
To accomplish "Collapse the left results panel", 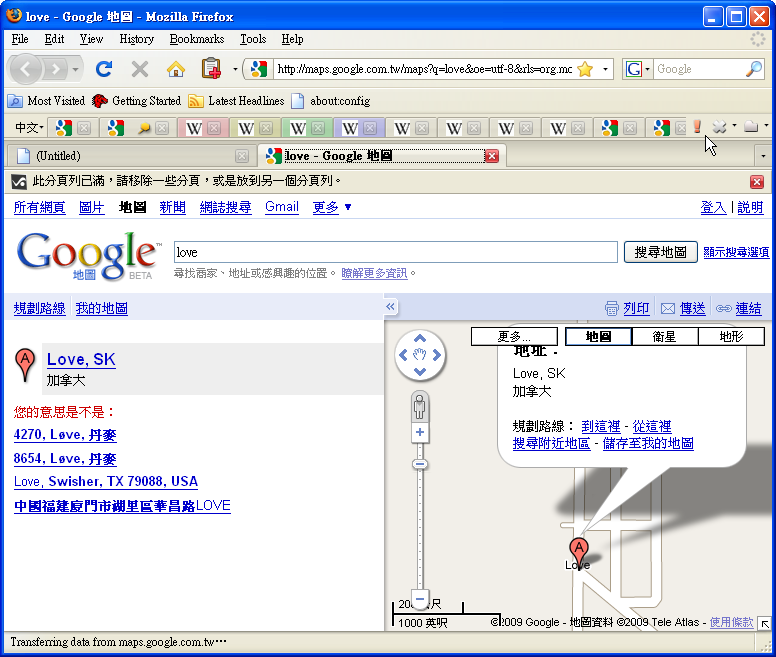I will point(391,307).
